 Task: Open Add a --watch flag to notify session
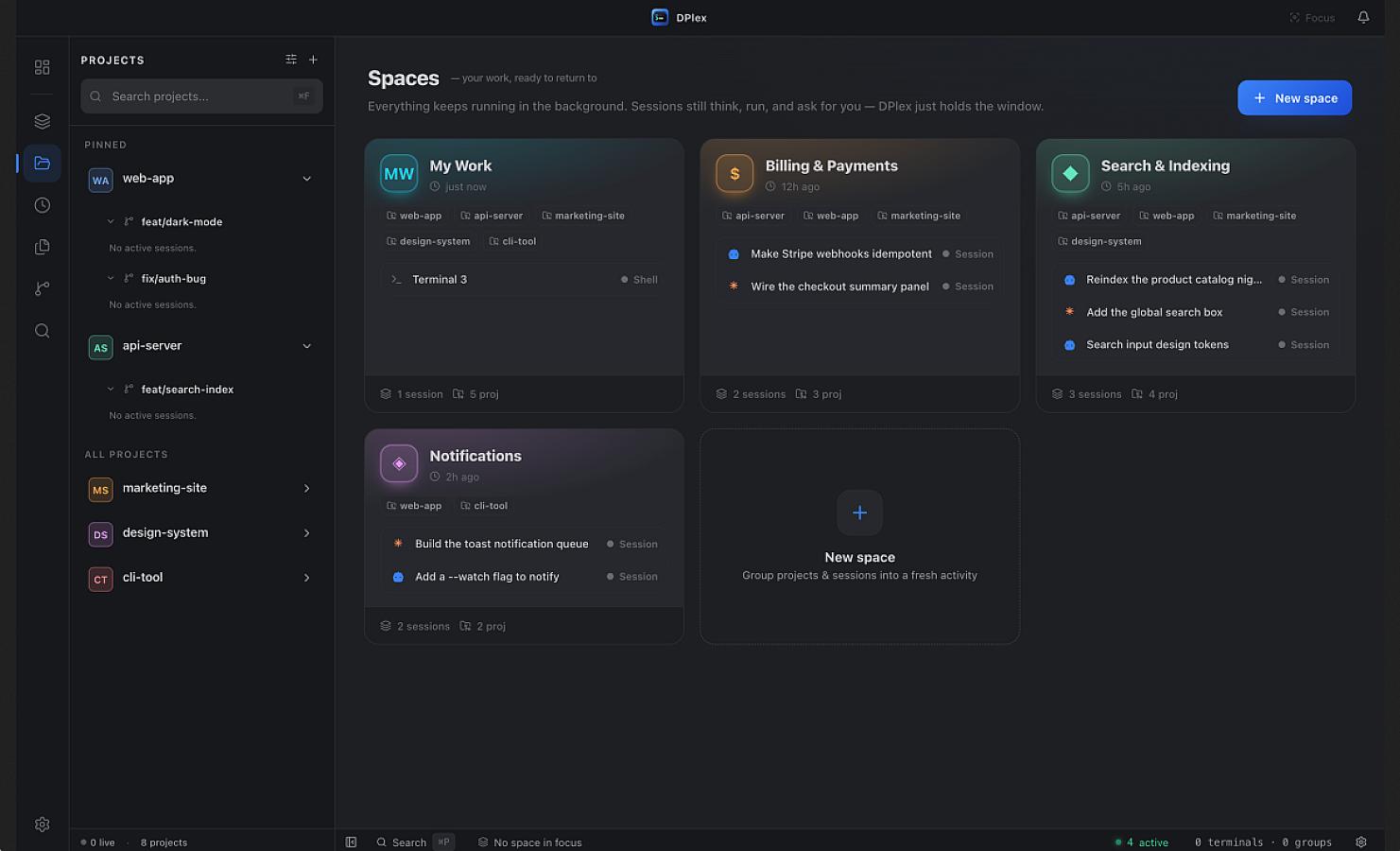click(524, 576)
